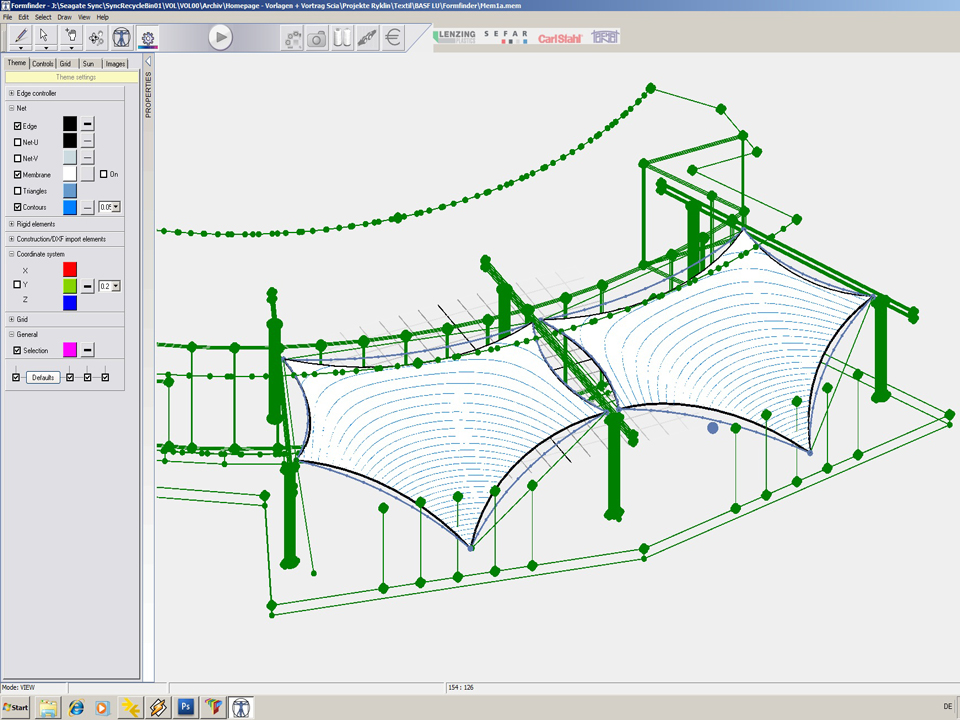Uncheck the Membrane checkbox
Viewport: 960px width, 720px height.
17,174
